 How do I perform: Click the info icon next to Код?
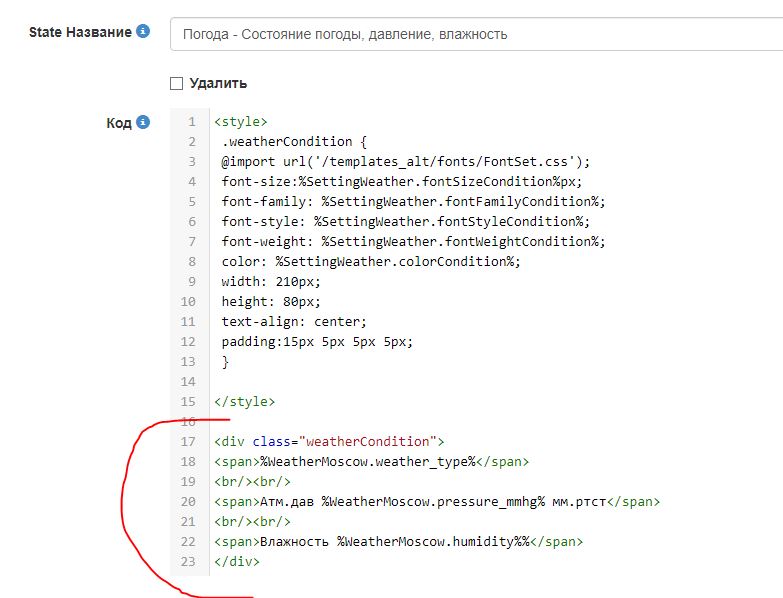[x=143, y=122]
